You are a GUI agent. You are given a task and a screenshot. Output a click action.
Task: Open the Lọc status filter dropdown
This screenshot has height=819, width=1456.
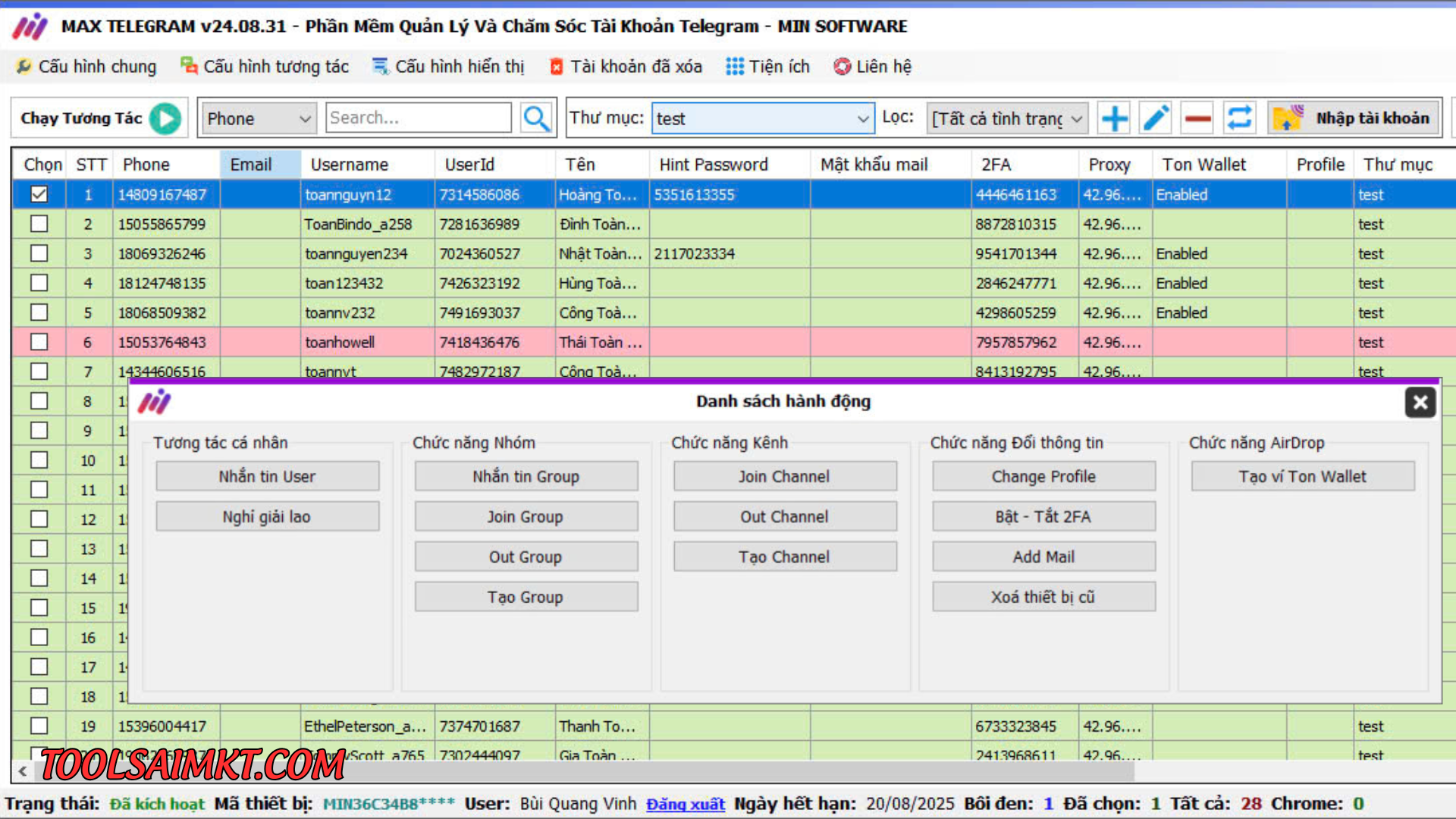1008,118
